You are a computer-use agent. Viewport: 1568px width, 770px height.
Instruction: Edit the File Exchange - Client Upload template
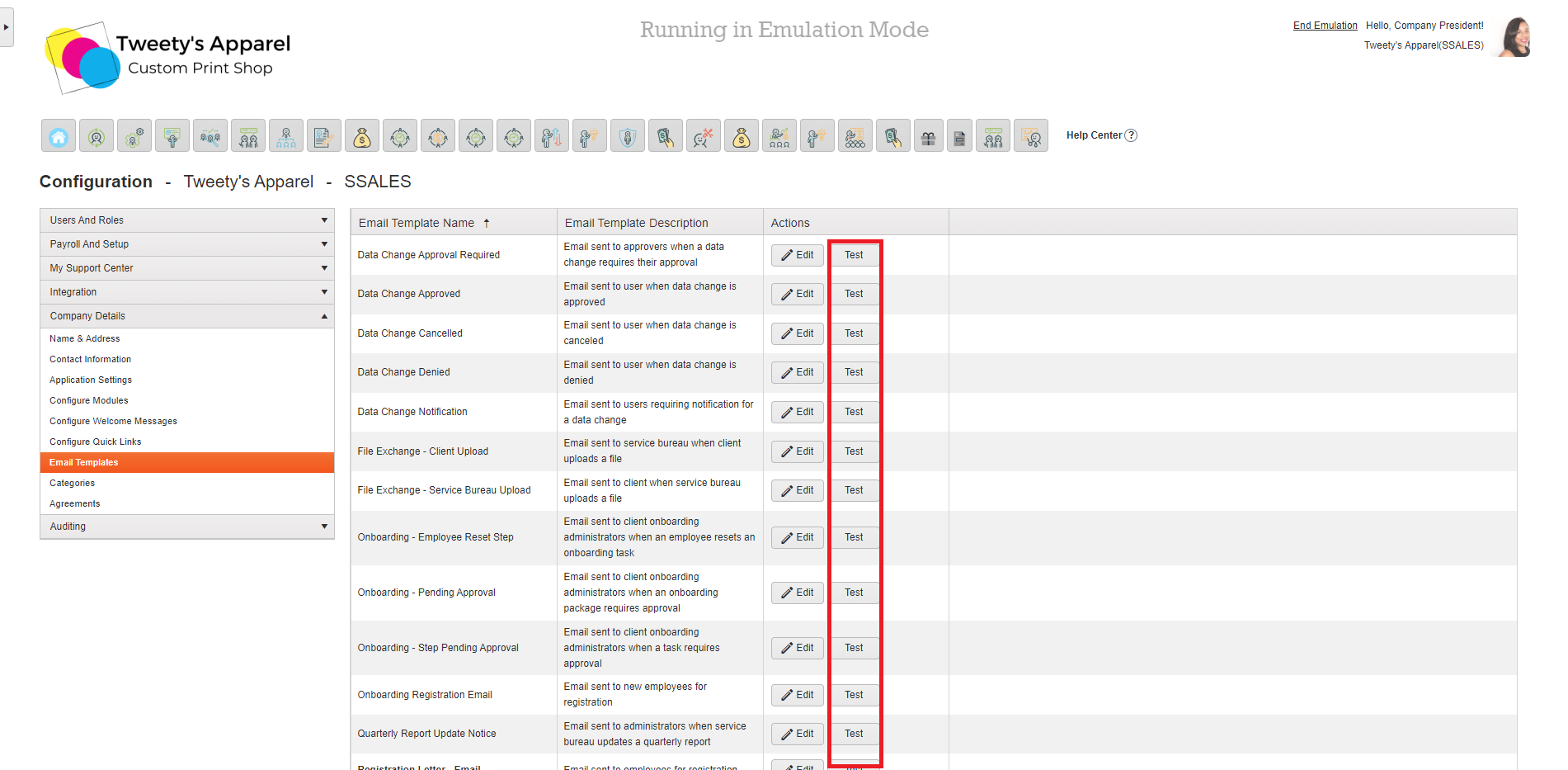tap(798, 451)
